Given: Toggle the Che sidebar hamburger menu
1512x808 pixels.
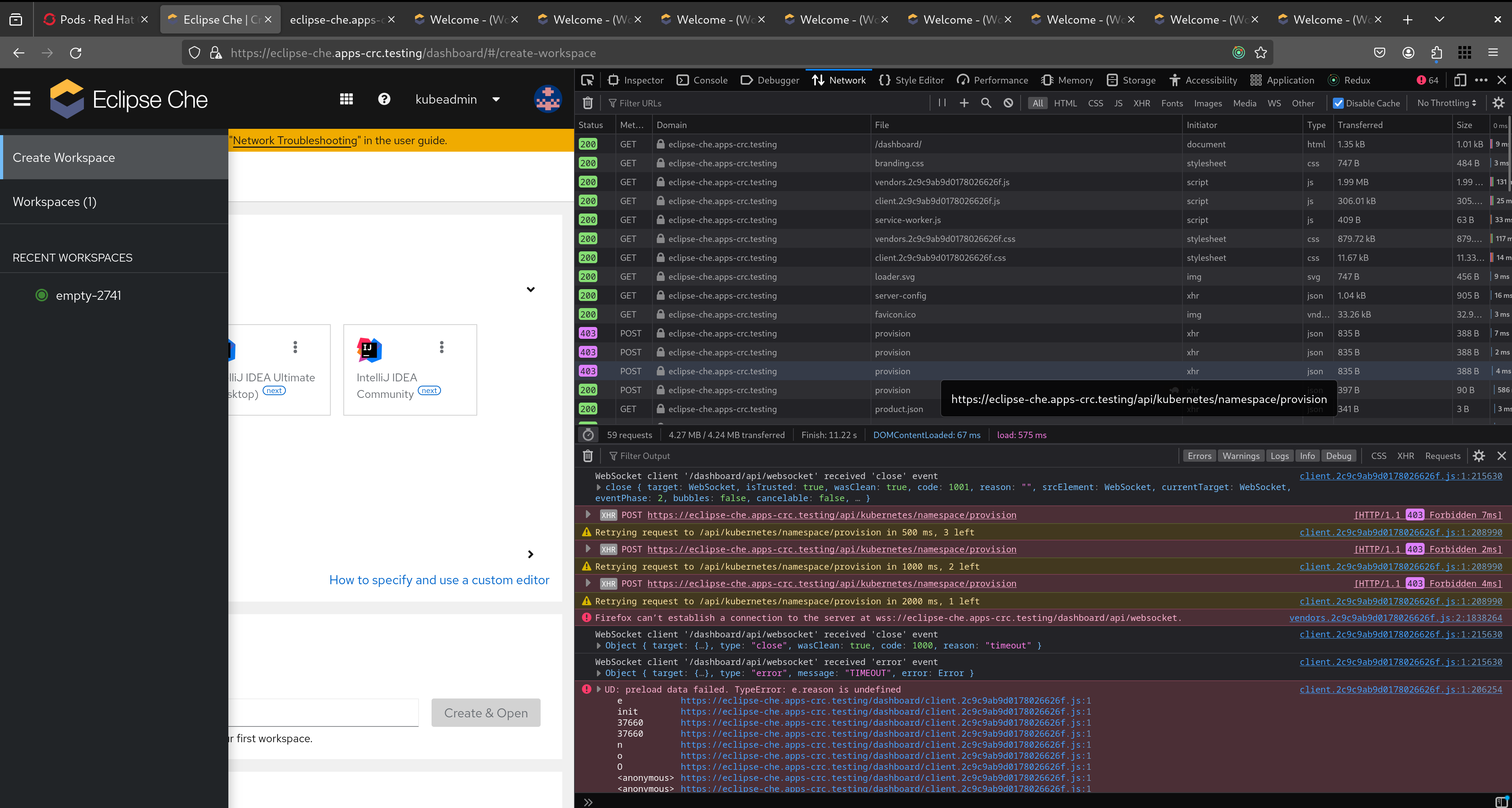Looking at the screenshot, I should pos(22,99).
